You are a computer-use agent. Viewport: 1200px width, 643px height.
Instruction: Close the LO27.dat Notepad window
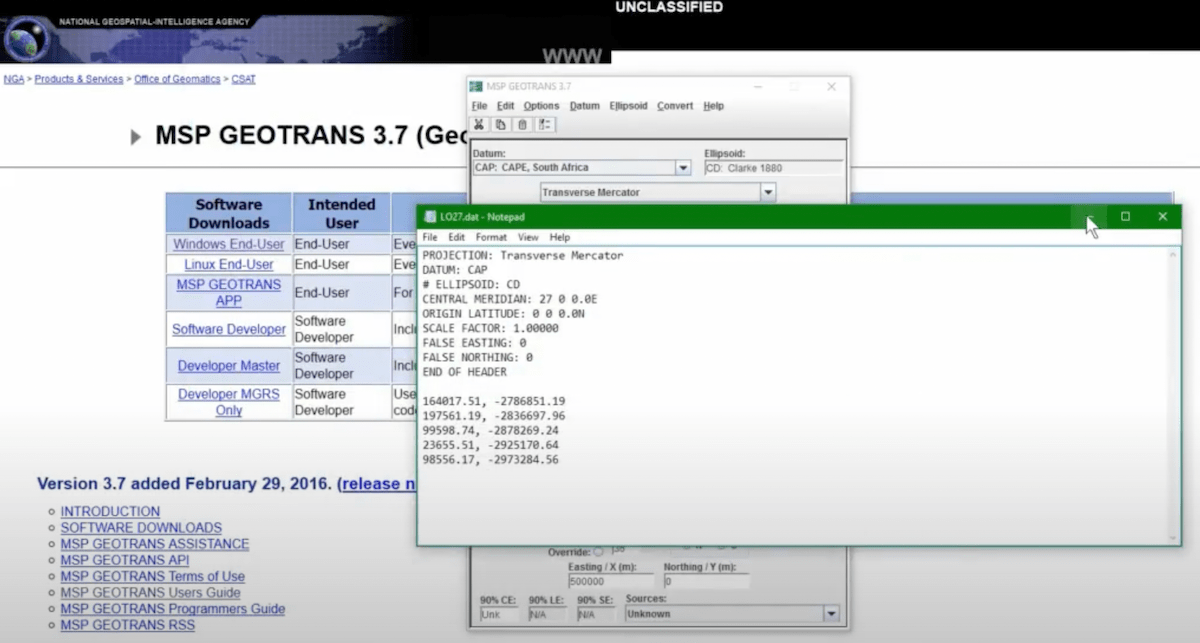click(x=1162, y=217)
